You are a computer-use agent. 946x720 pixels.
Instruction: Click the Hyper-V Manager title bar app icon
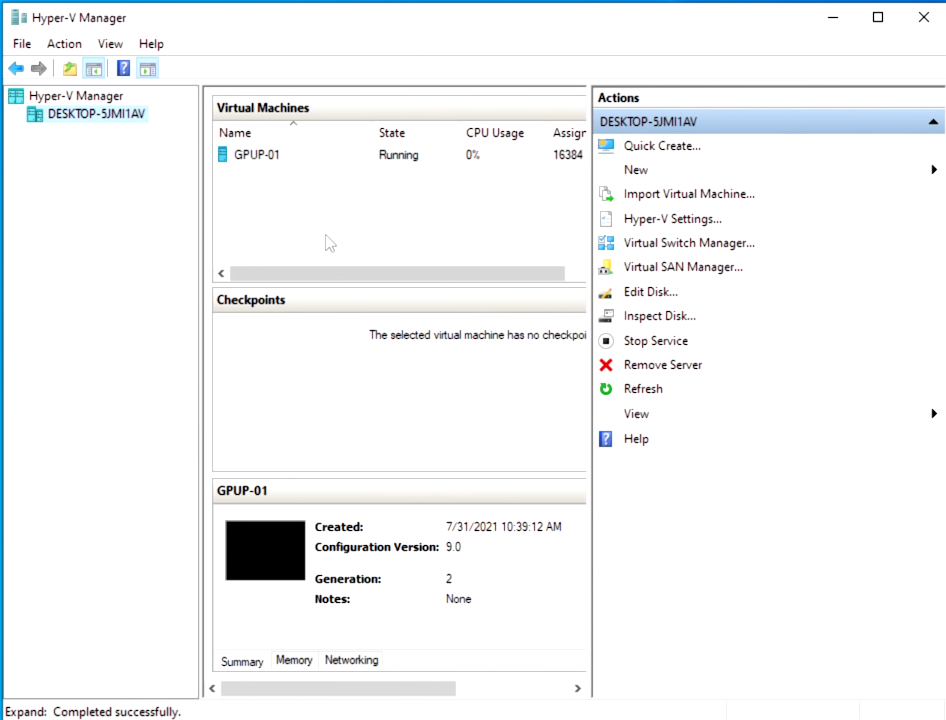[x=19, y=18]
